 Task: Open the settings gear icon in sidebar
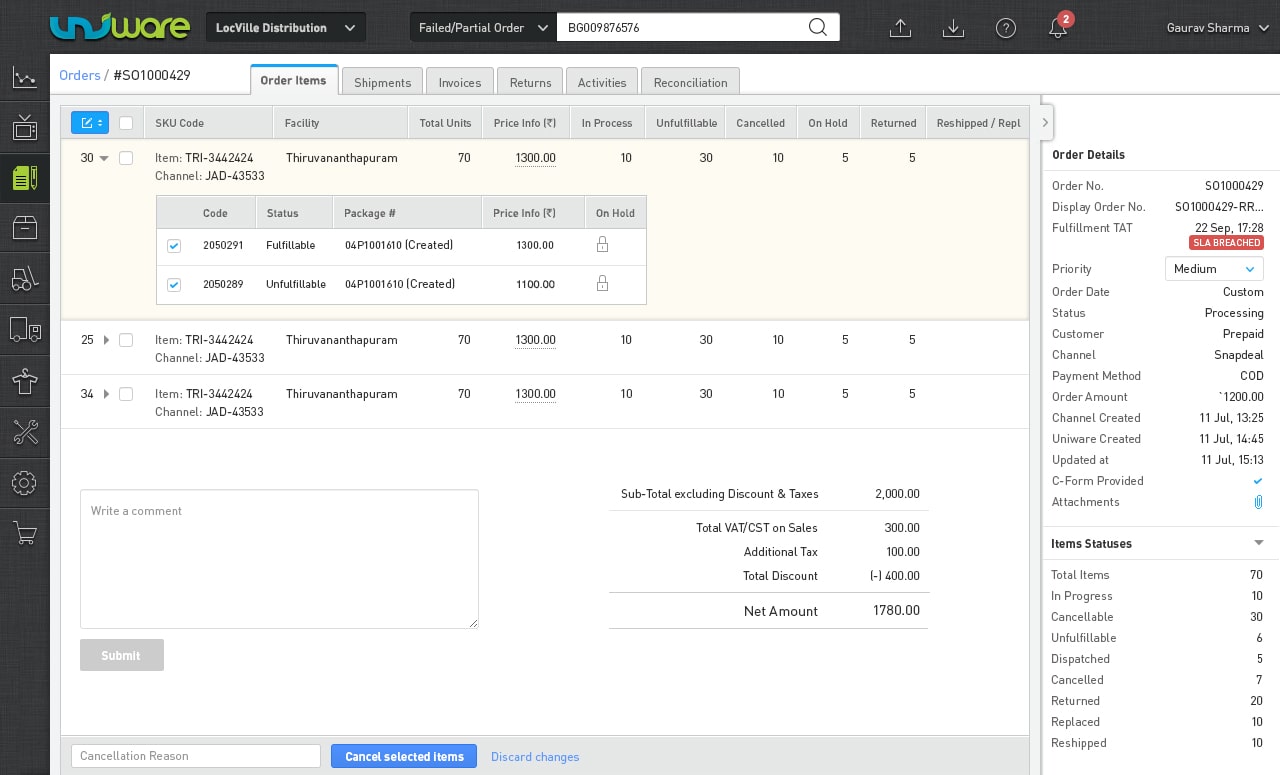(25, 483)
